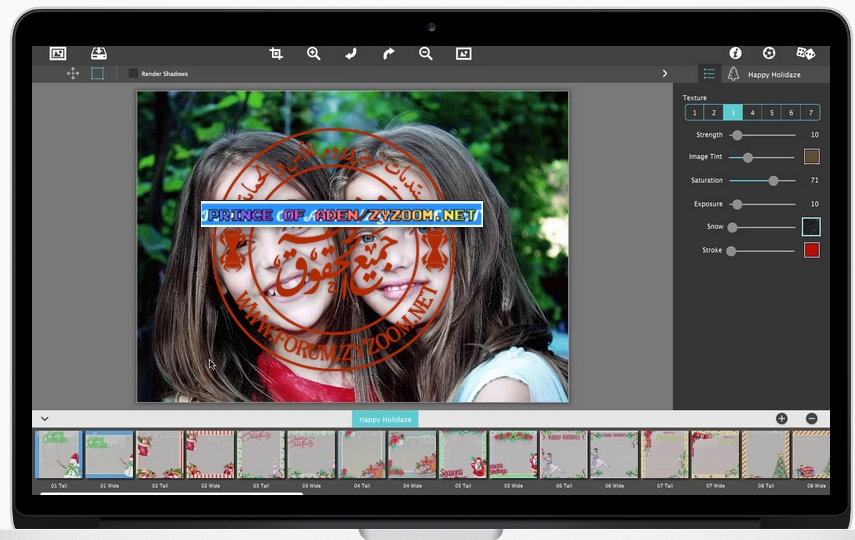Adjust the Exposure slider
This screenshot has height=540, width=855.
pos(762,204)
